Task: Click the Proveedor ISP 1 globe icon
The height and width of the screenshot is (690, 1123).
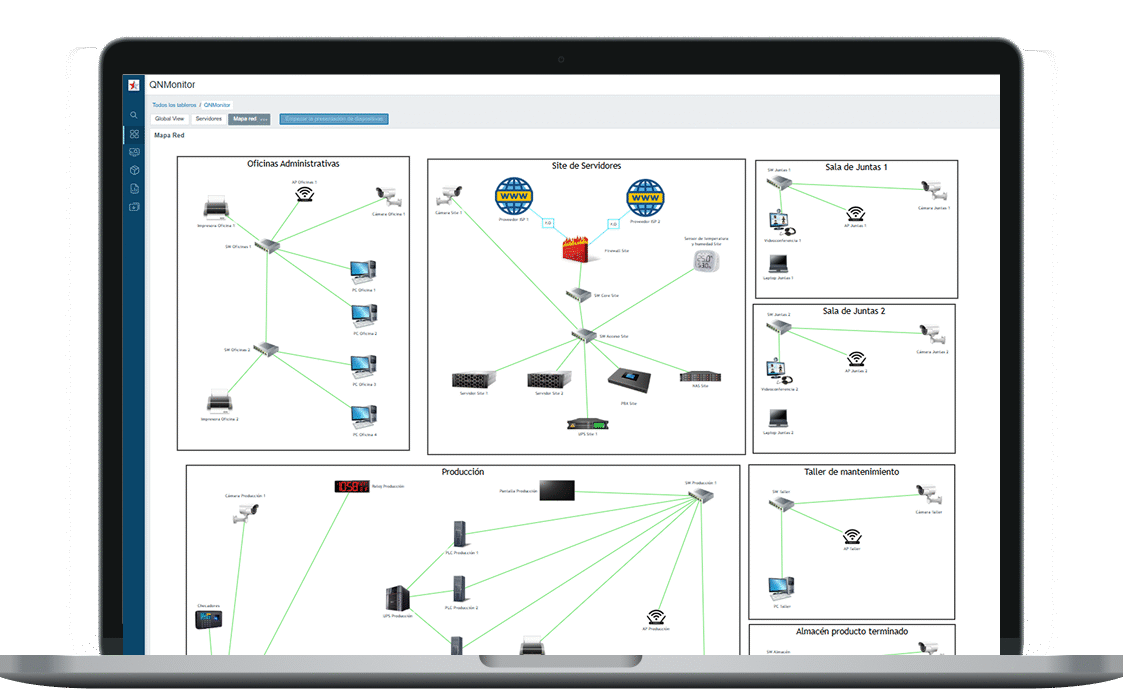Action: (515, 197)
